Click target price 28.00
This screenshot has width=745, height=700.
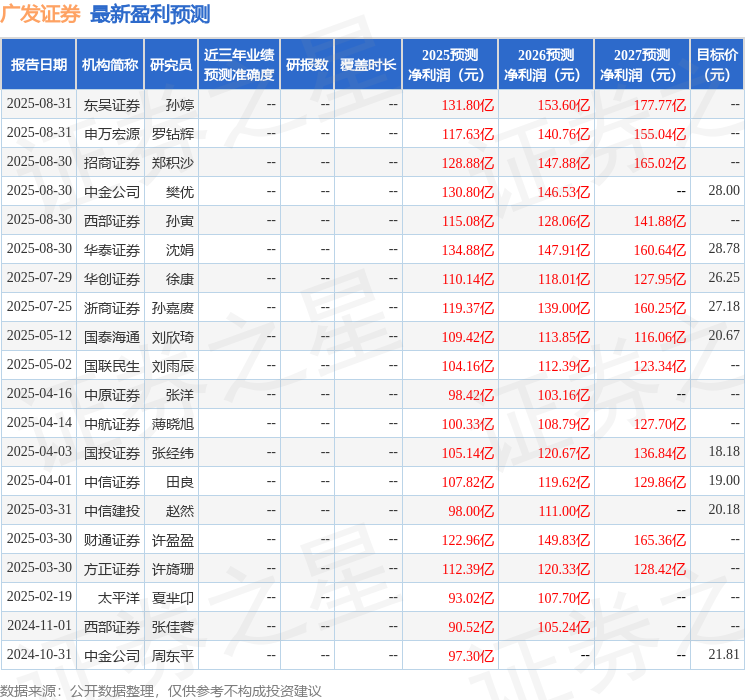tap(724, 190)
